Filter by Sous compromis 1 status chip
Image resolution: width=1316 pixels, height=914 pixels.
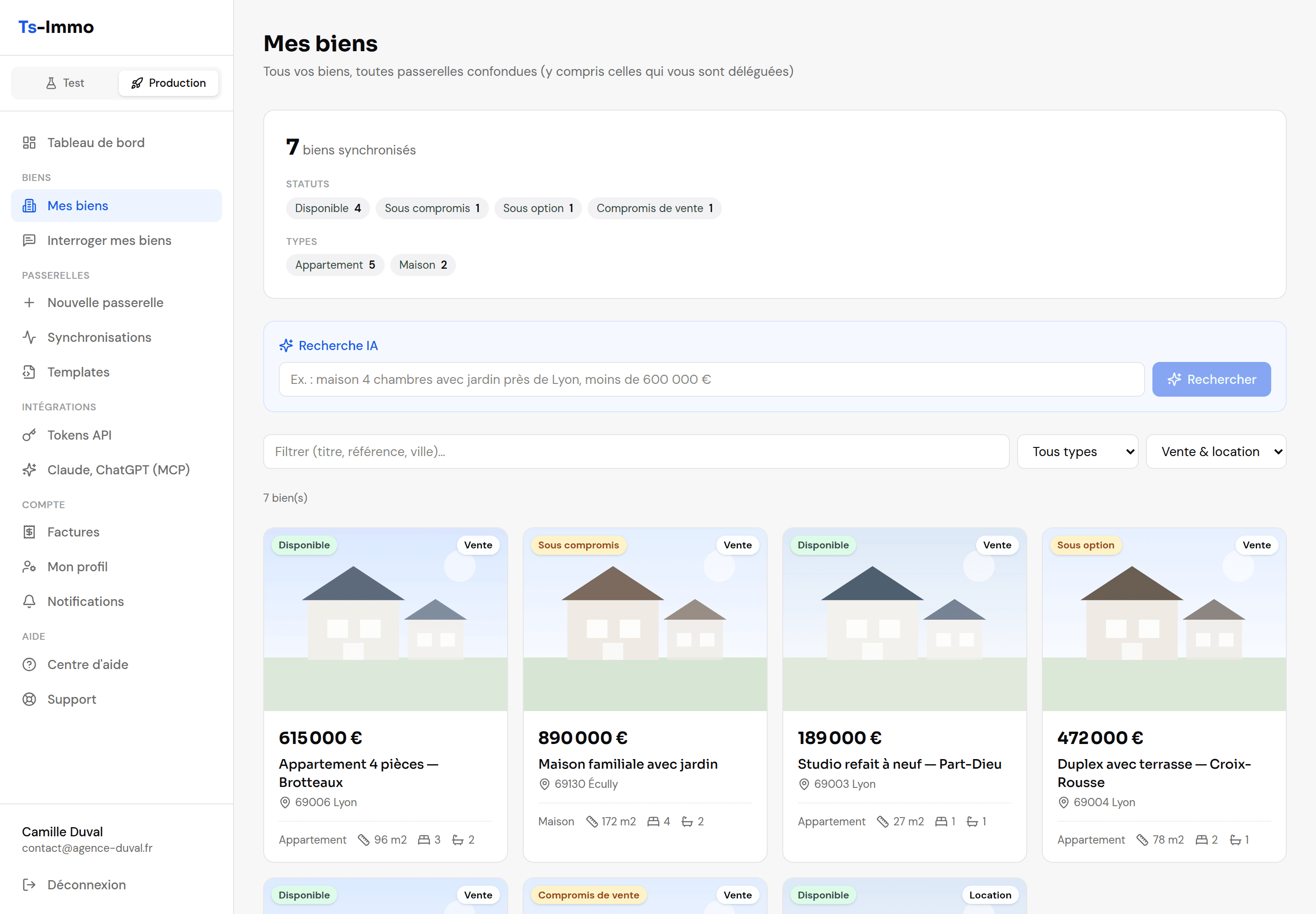(x=432, y=208)
